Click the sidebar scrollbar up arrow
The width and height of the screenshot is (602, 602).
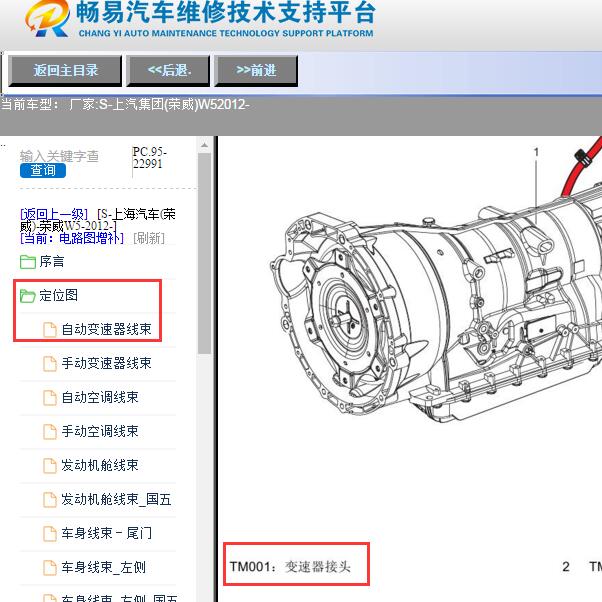pos(205,146)
